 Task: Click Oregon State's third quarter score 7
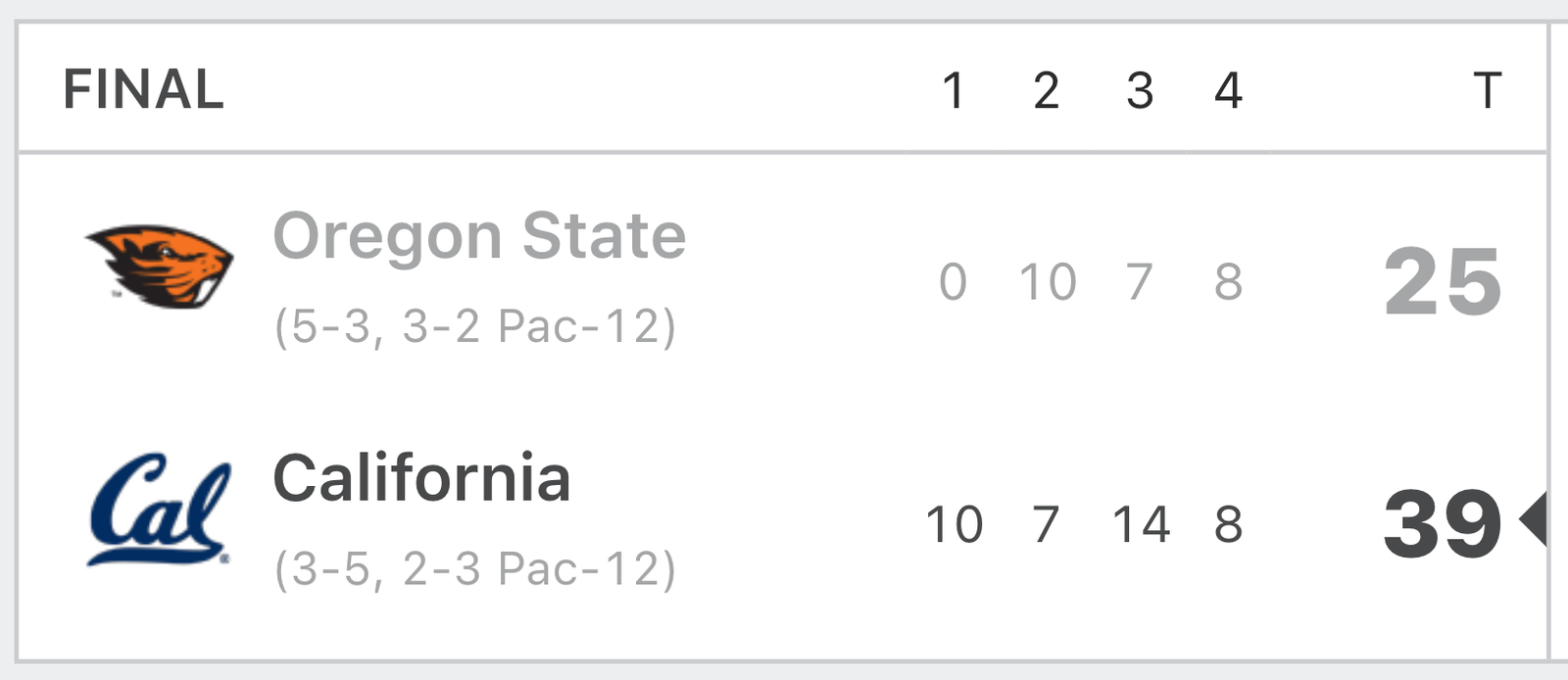tap(1139, 282)
